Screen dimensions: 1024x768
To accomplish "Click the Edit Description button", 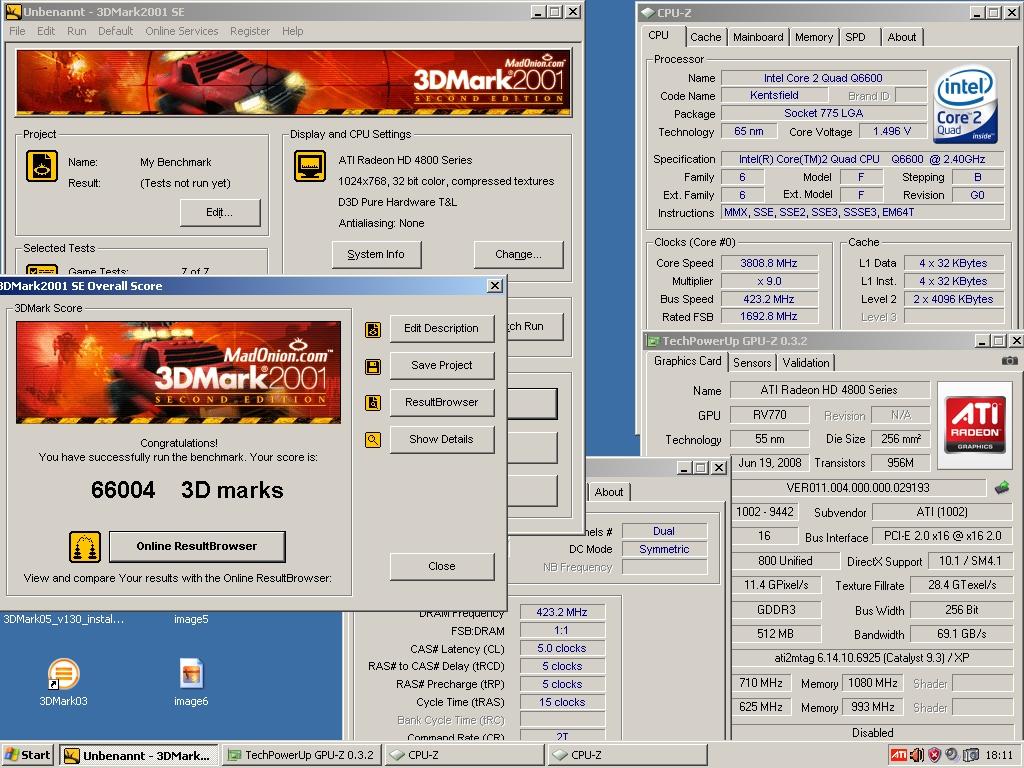I will pyautogui.click(x=441, y=328).
